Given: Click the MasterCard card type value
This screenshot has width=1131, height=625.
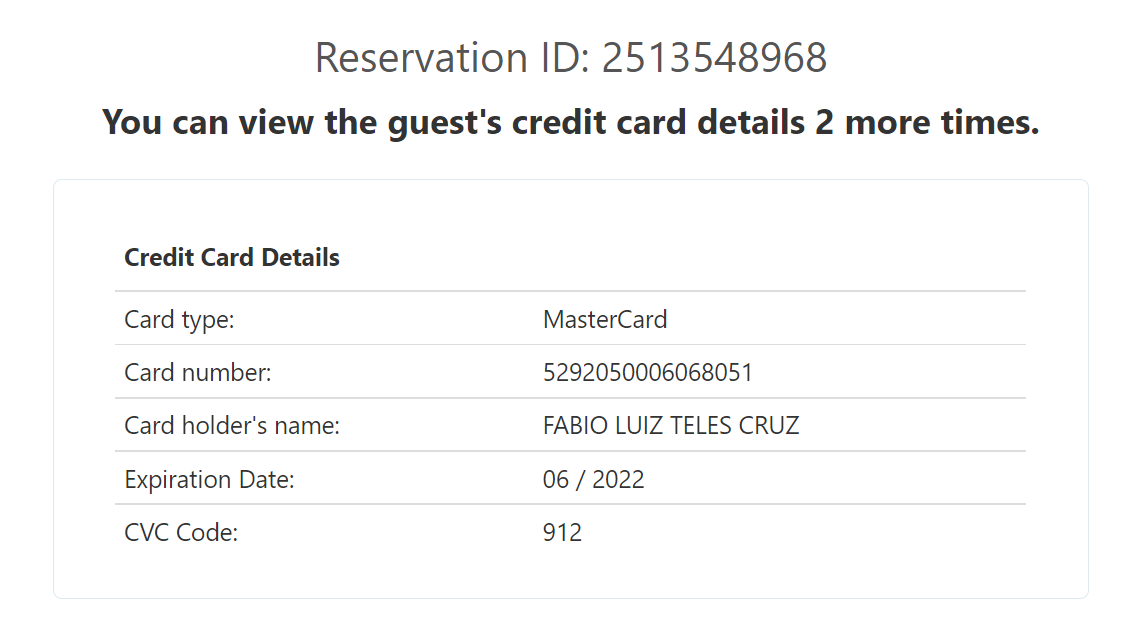Looking at the screenshot, I should (x=605, y=320).
